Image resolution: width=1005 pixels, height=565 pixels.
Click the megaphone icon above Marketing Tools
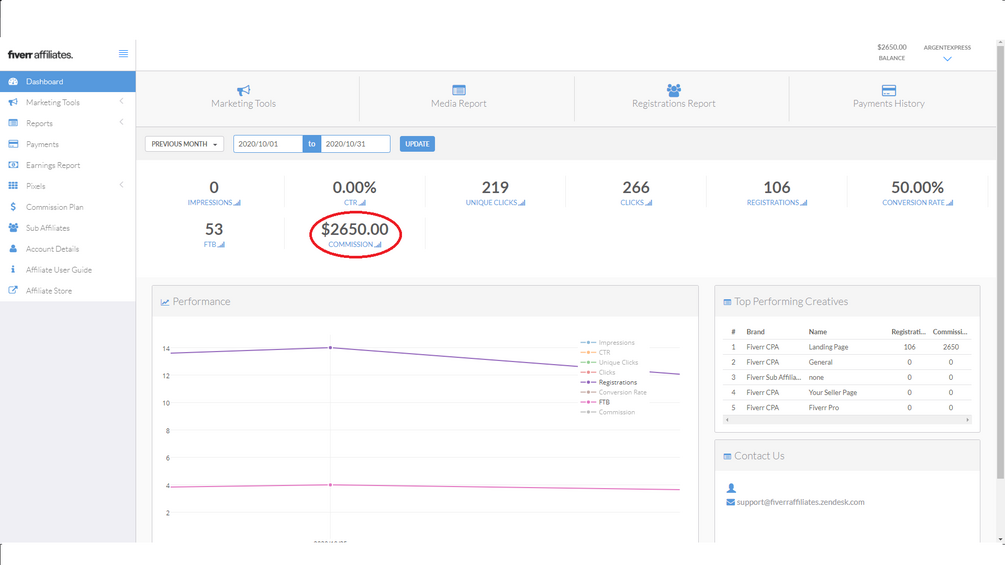244,90
